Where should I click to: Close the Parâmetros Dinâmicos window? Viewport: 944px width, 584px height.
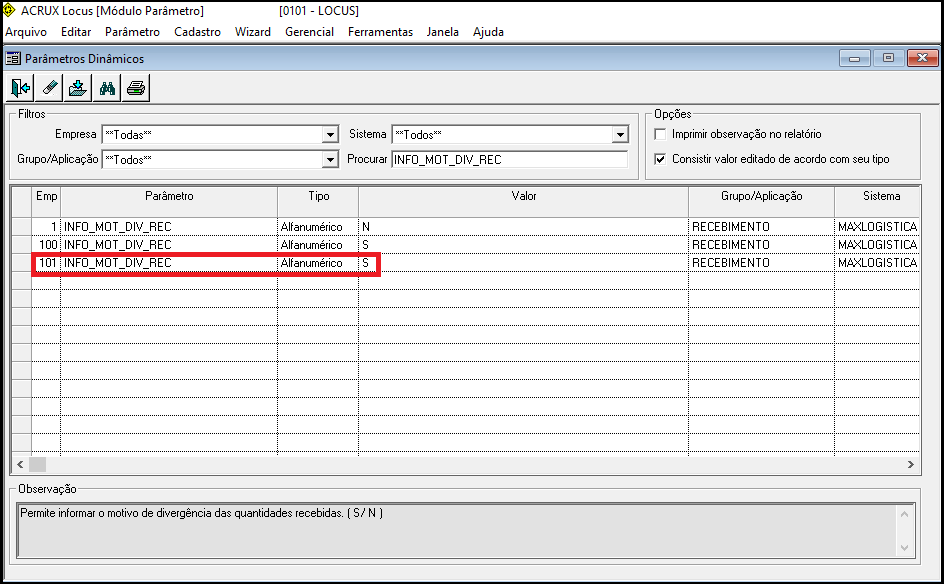pos(923,58)
